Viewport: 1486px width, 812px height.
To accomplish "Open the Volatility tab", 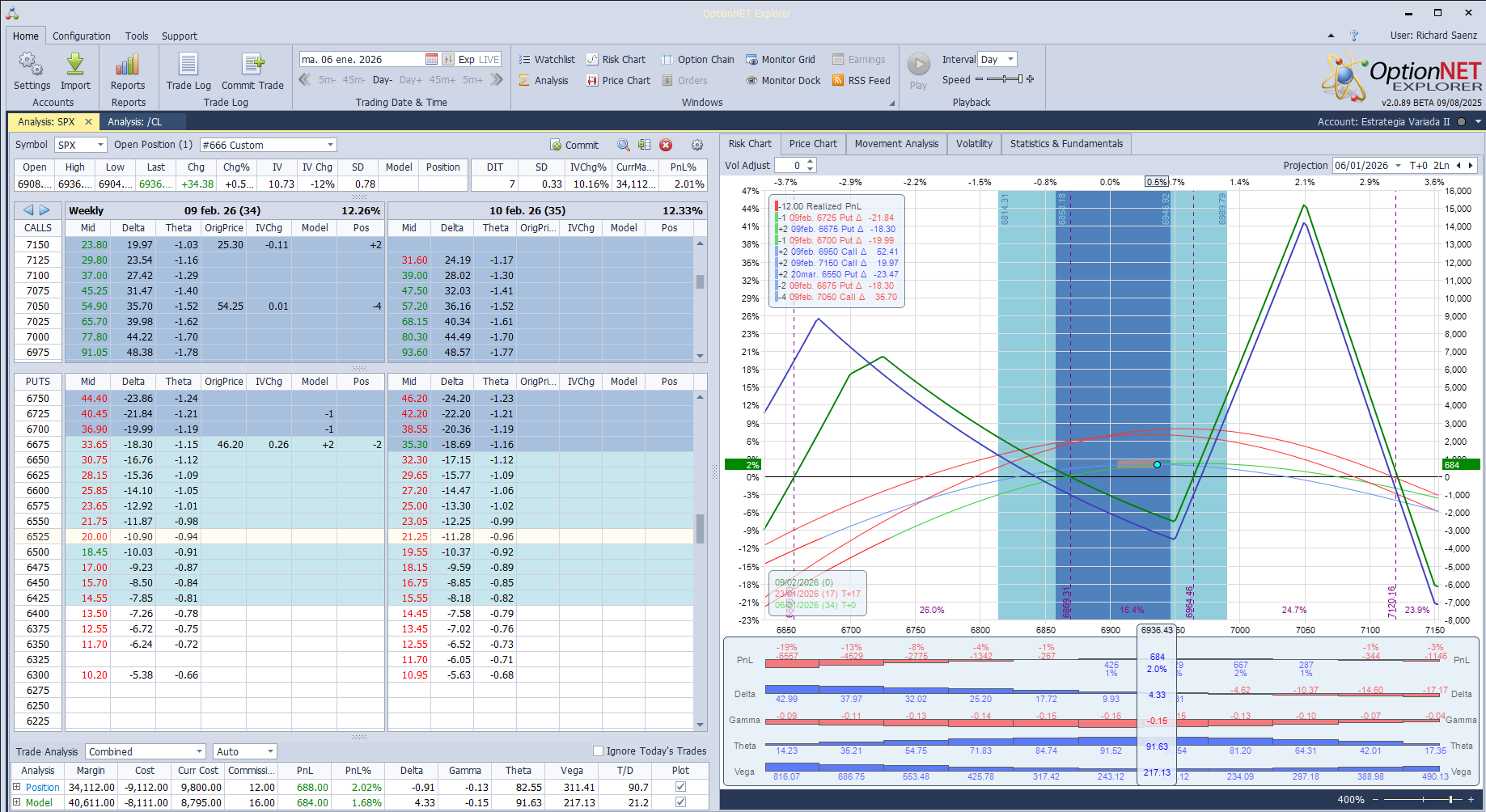I will [974, 144].
